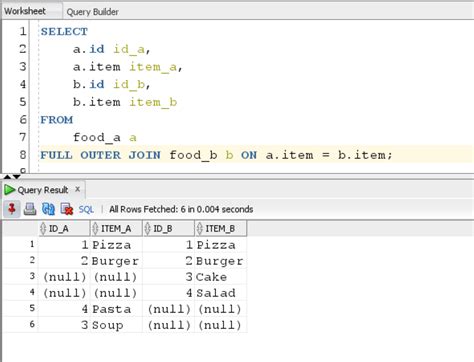Viewport: 474px width, 362px height.
Task: Select result row number 1
Action: coord(32,244)
